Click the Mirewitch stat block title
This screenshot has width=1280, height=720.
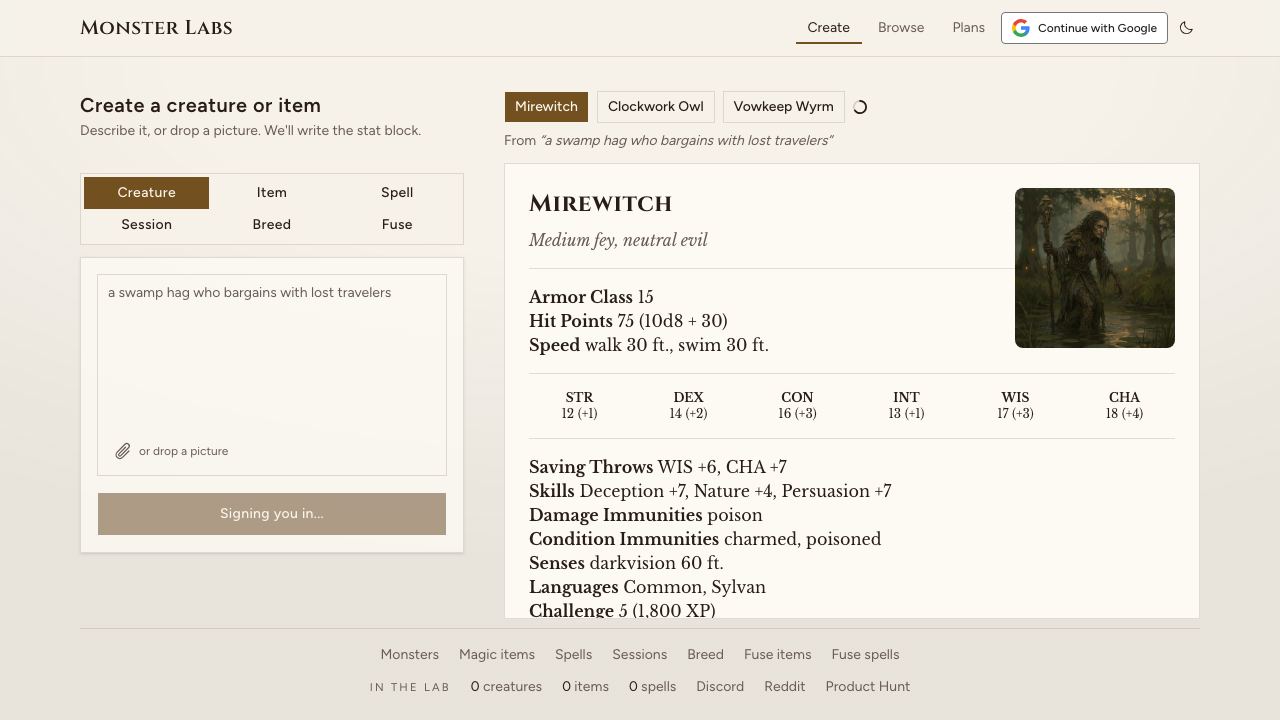(x=600, y=204)
